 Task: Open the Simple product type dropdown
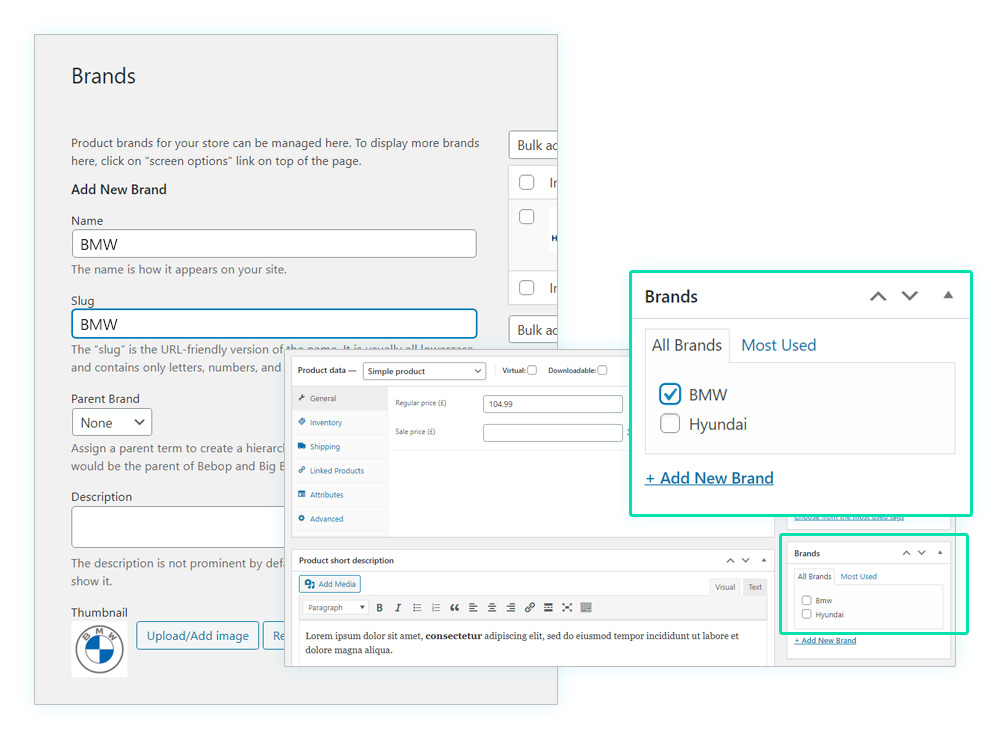[x=424, y=371]
